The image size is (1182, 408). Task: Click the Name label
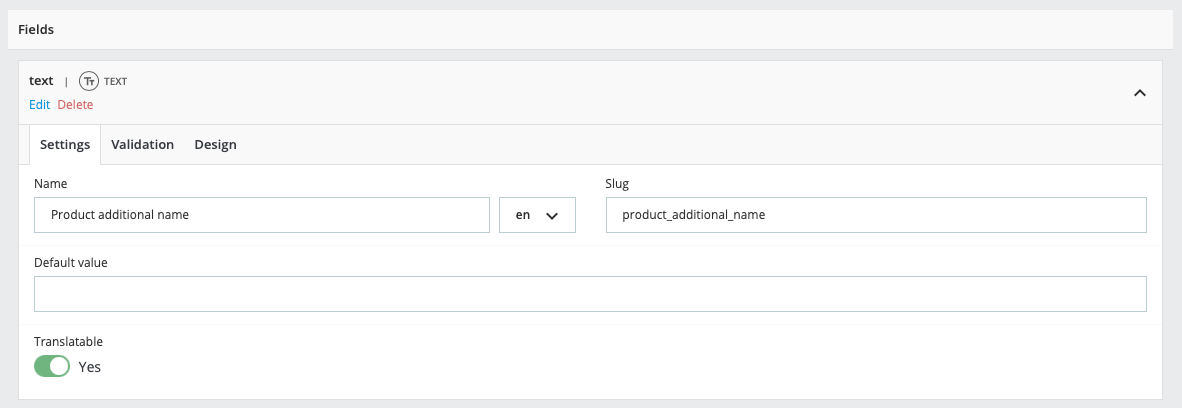pyautogui.click(x=51, y=183)
